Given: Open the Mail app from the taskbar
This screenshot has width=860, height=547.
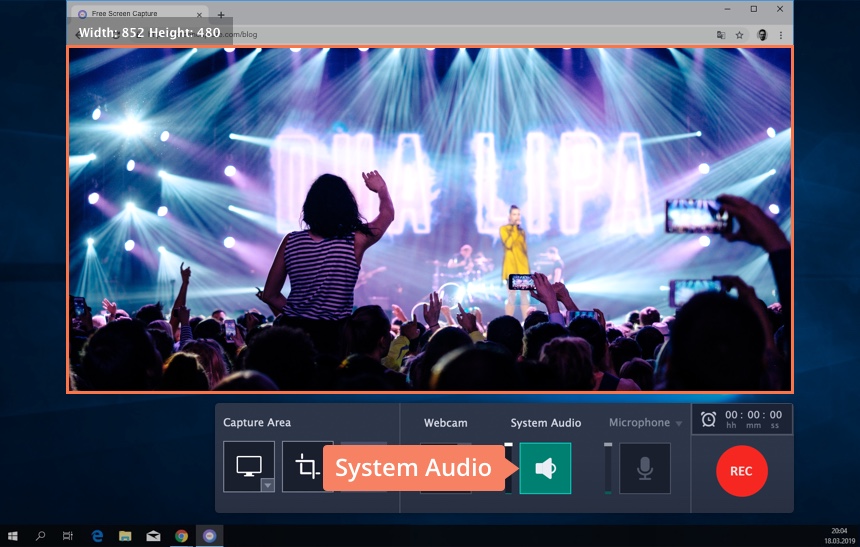Looking at the screenshot, I should point(153,535).
